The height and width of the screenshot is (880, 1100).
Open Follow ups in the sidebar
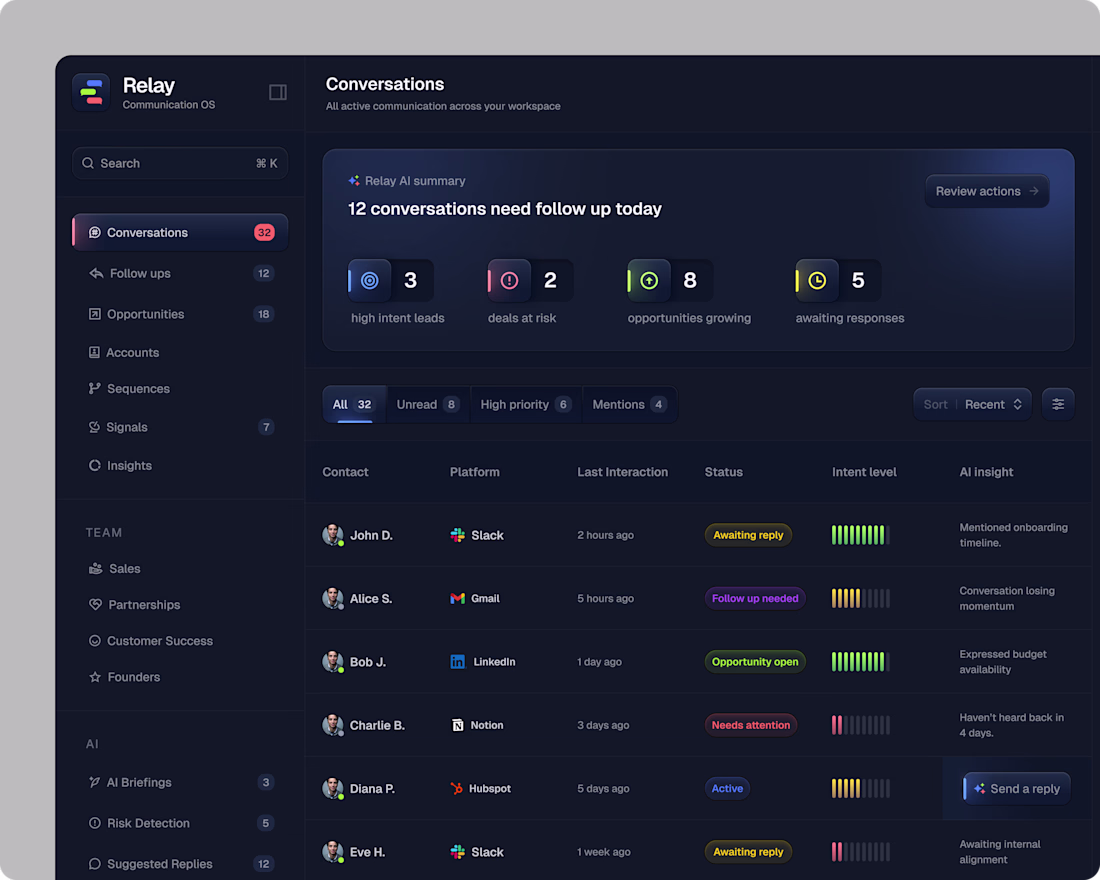pos(180,273)
